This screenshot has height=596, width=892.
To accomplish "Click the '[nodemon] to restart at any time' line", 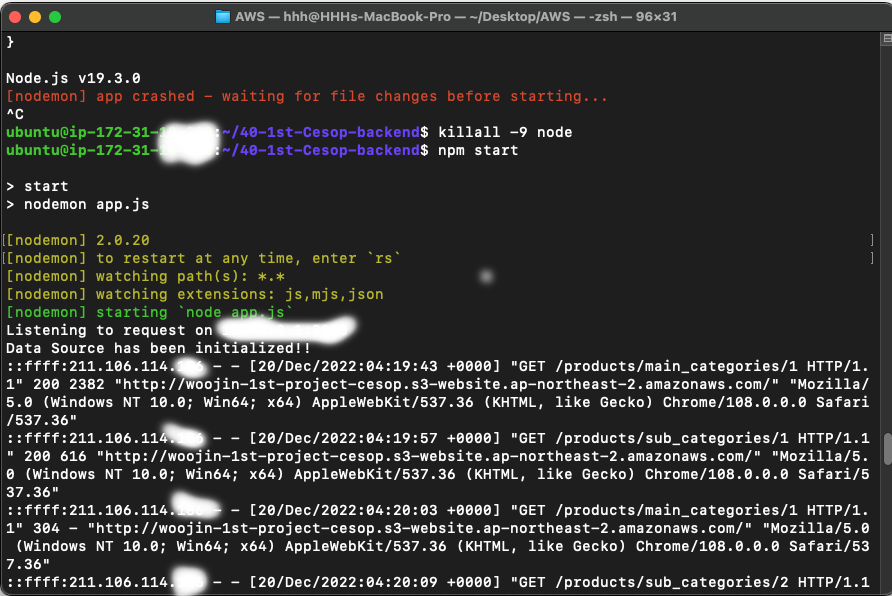I will pos(203,258).
